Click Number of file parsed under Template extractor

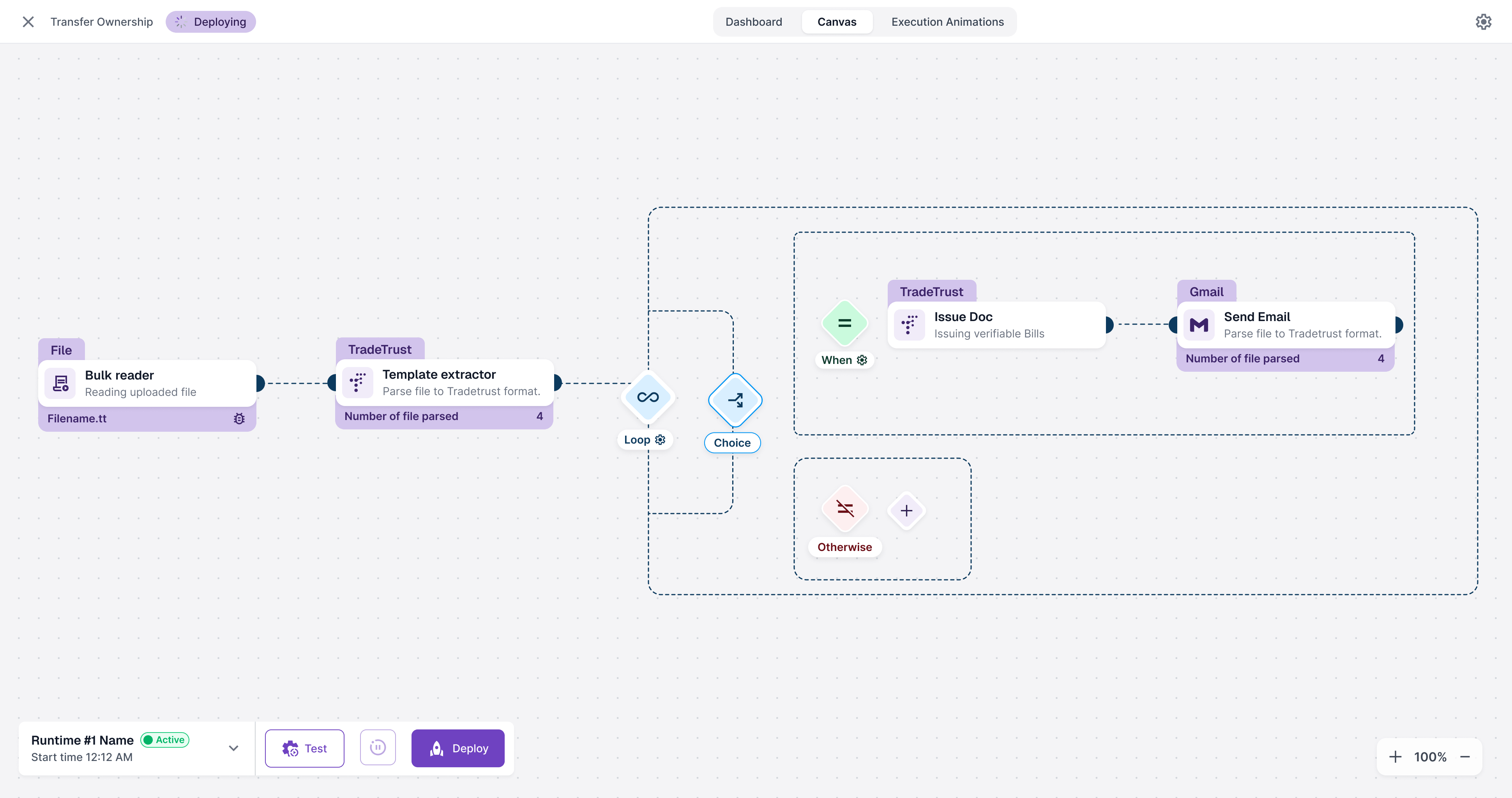pyautogui.click(x=401, y=416)
